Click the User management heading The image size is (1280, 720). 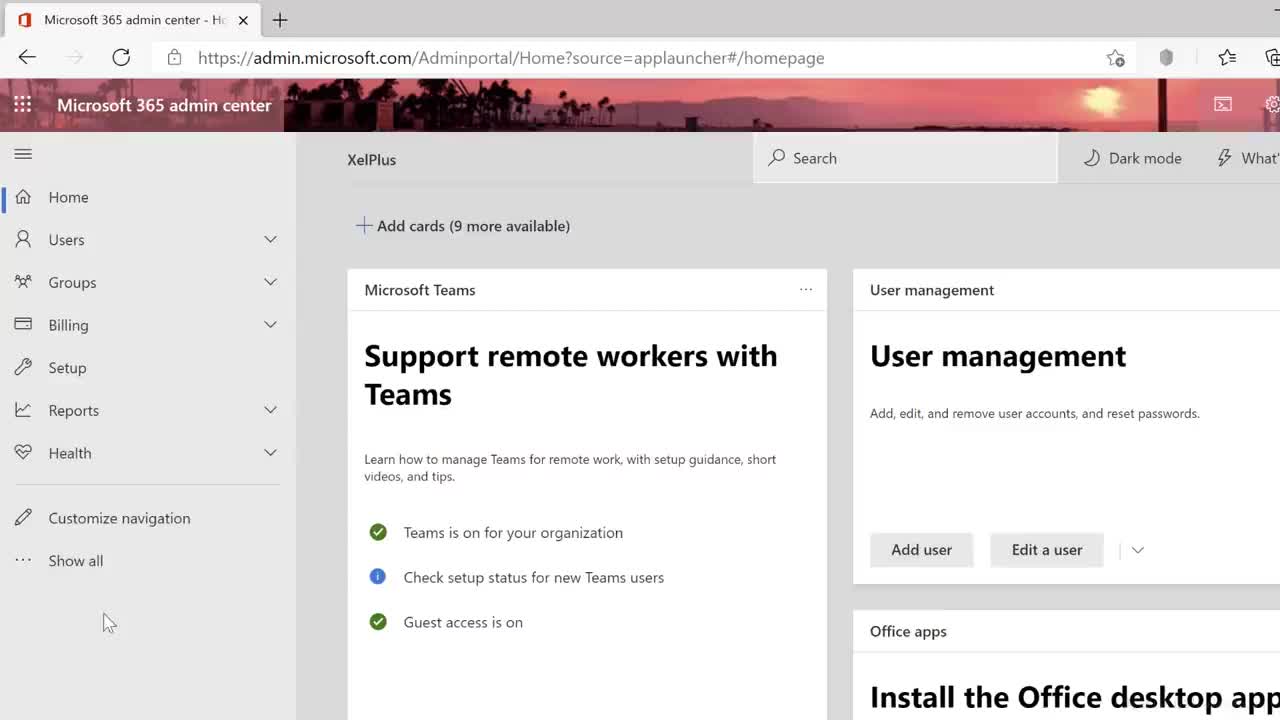(998, 356)
